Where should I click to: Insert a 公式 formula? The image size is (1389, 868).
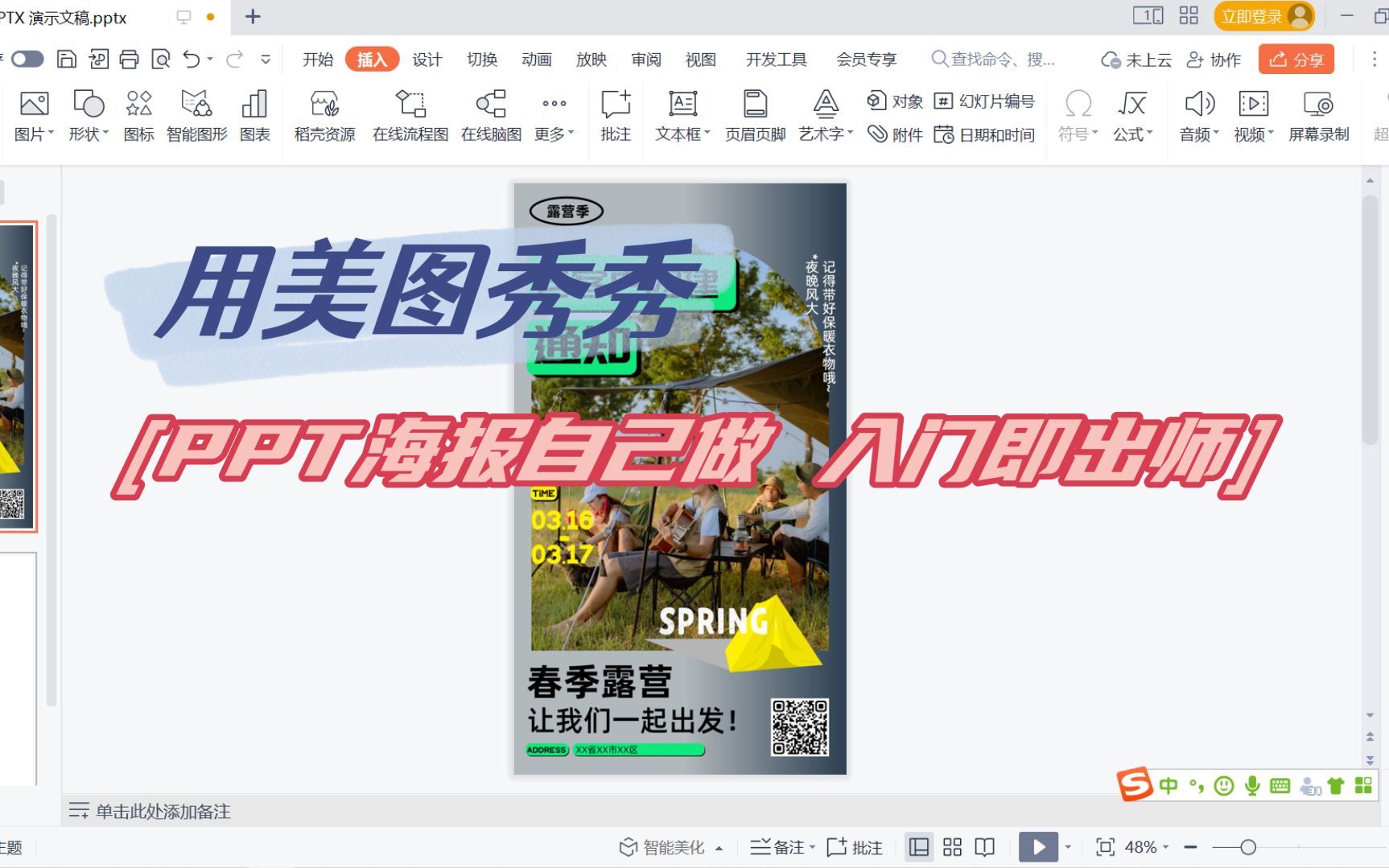click(x=1132, y=116)
